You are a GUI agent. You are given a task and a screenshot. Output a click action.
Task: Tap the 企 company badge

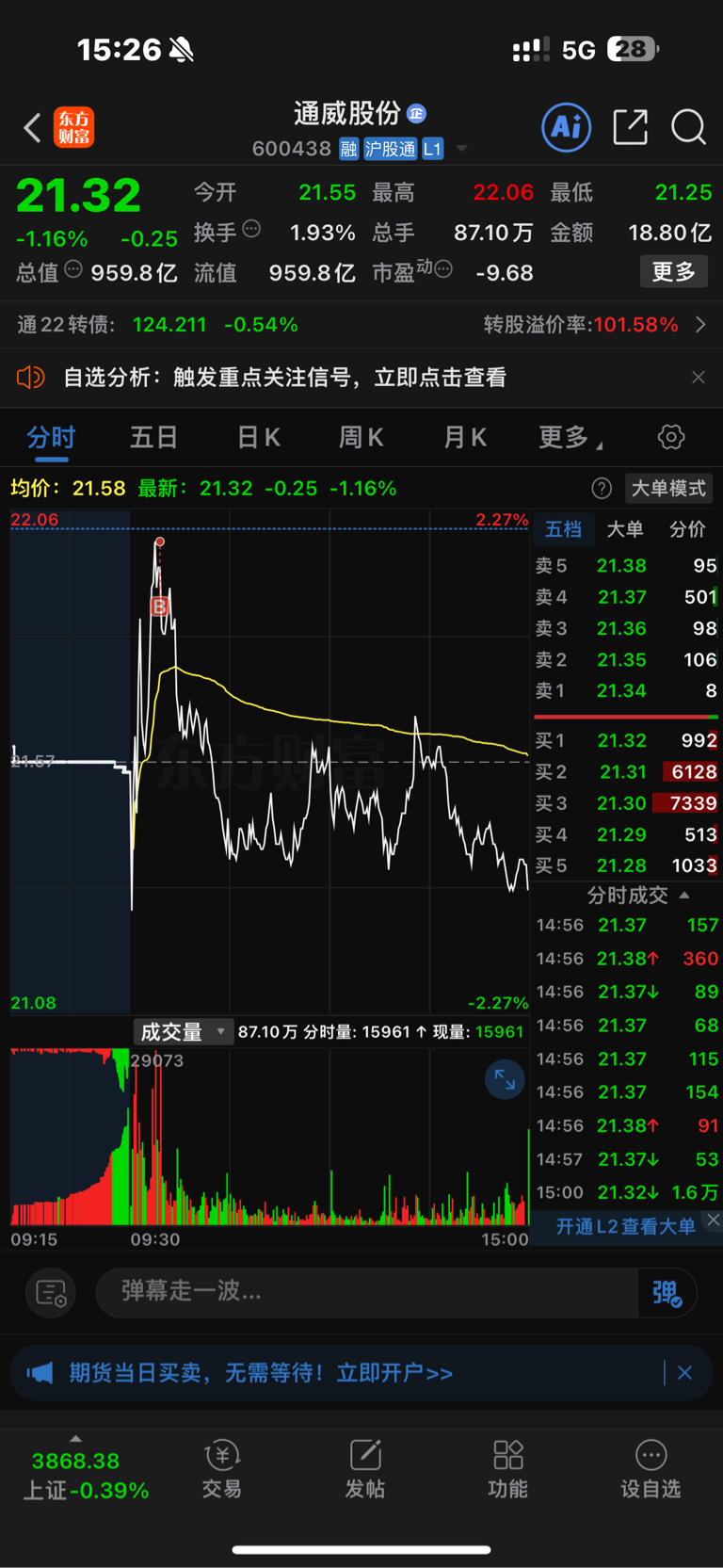click(416, 114)
